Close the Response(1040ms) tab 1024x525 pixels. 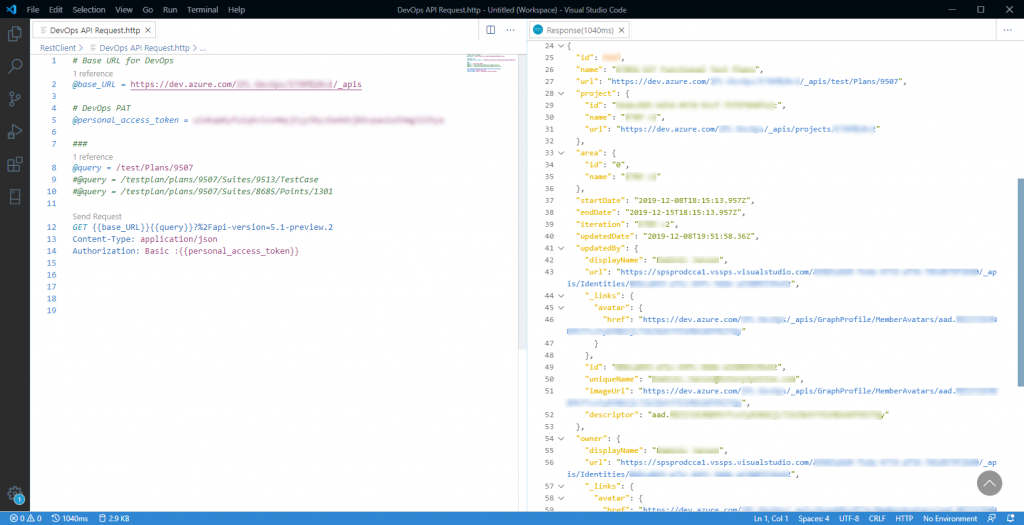tap(622, 30)
